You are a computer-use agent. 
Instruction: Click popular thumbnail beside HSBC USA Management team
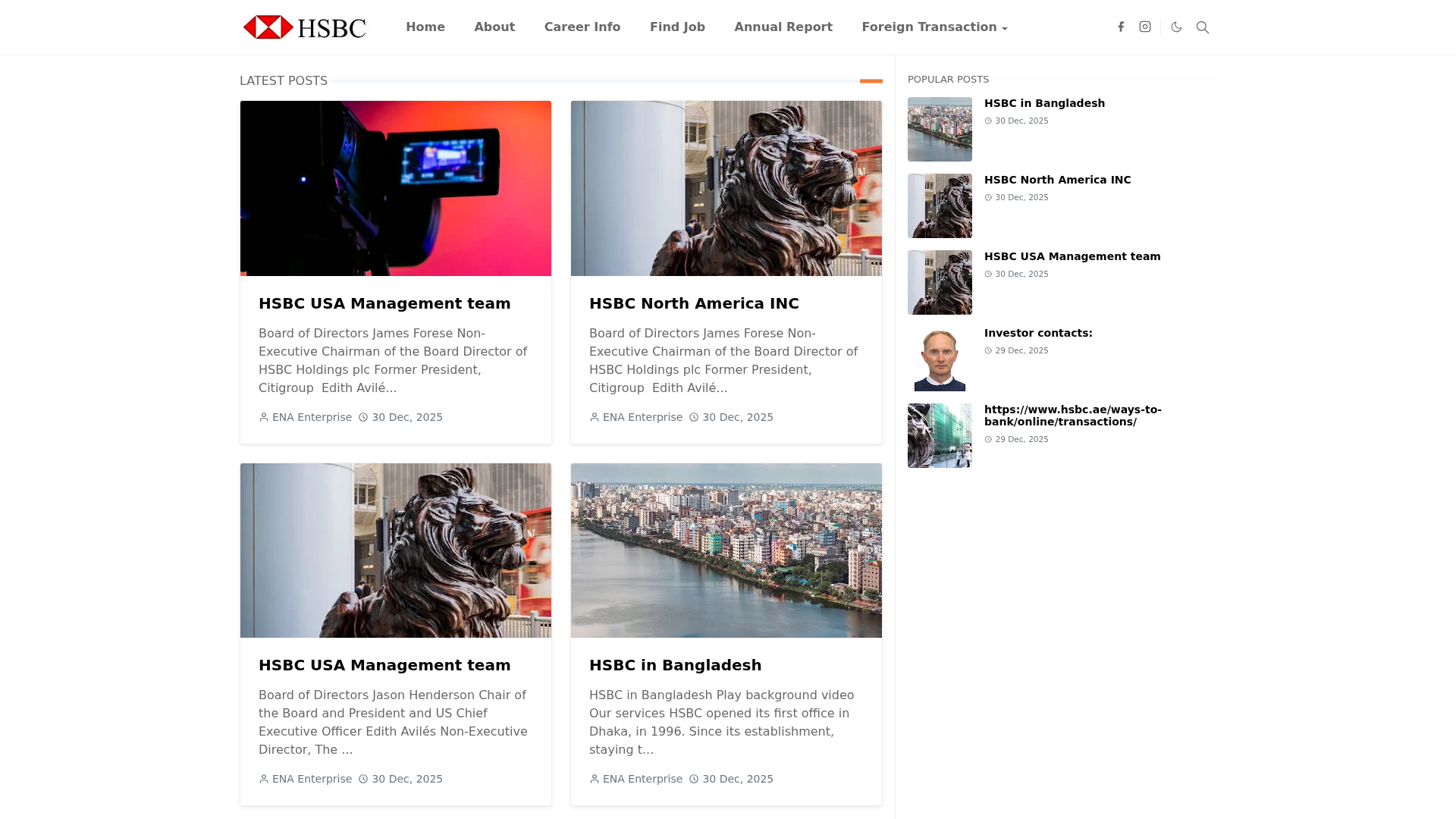click(940, 282)
